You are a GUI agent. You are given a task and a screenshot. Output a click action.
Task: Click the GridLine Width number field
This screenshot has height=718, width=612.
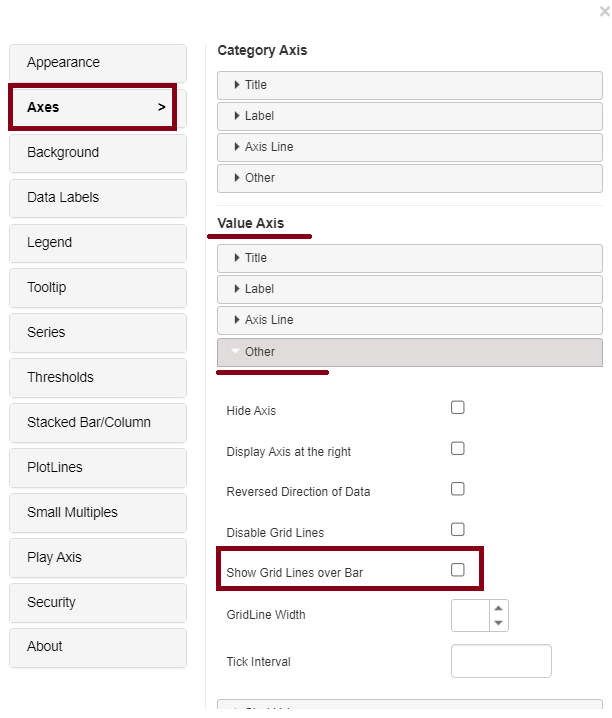coord(469,615)
